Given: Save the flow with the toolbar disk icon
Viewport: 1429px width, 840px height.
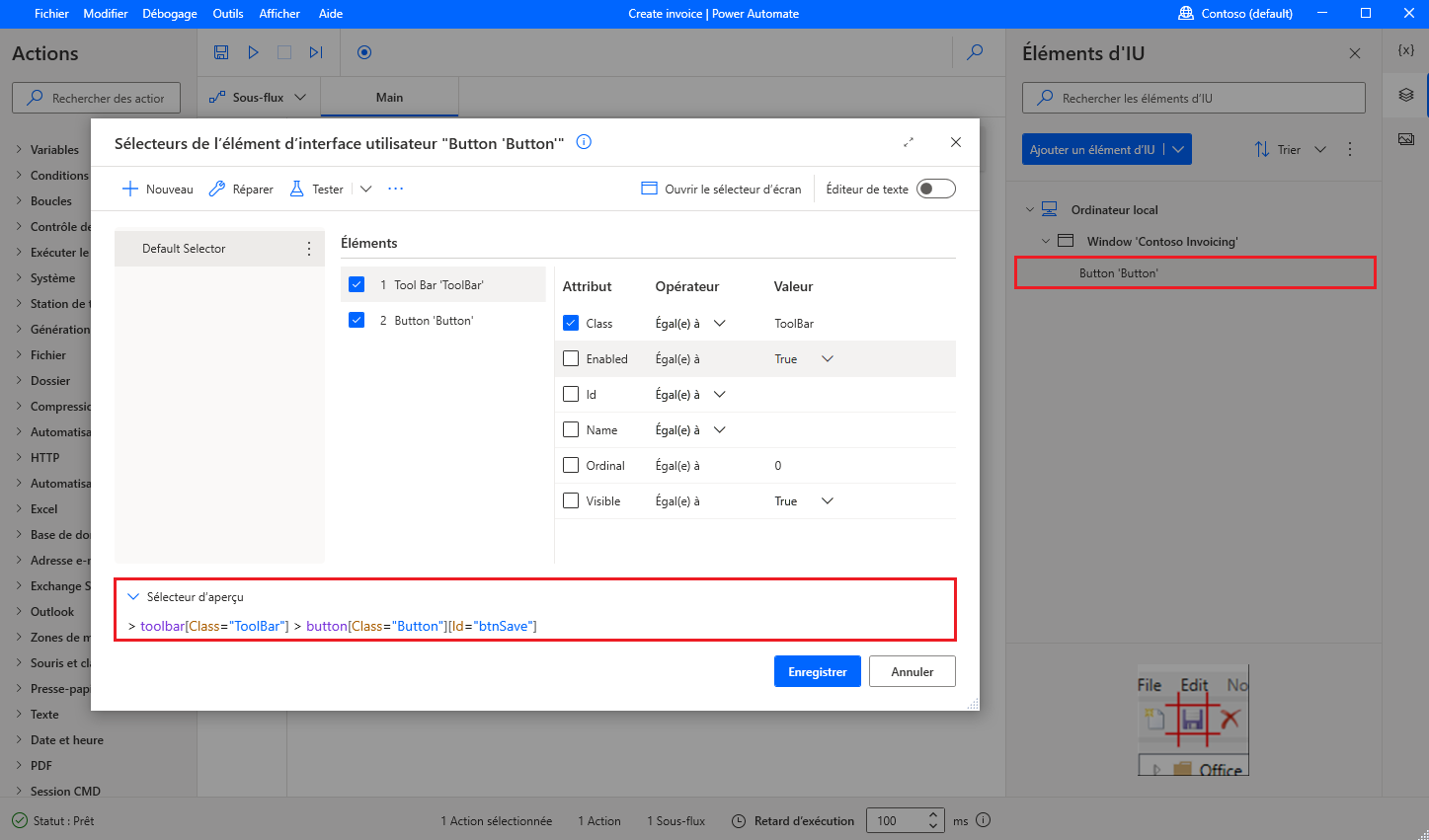Looking at the screenshot, I should (x=221, y=52).
